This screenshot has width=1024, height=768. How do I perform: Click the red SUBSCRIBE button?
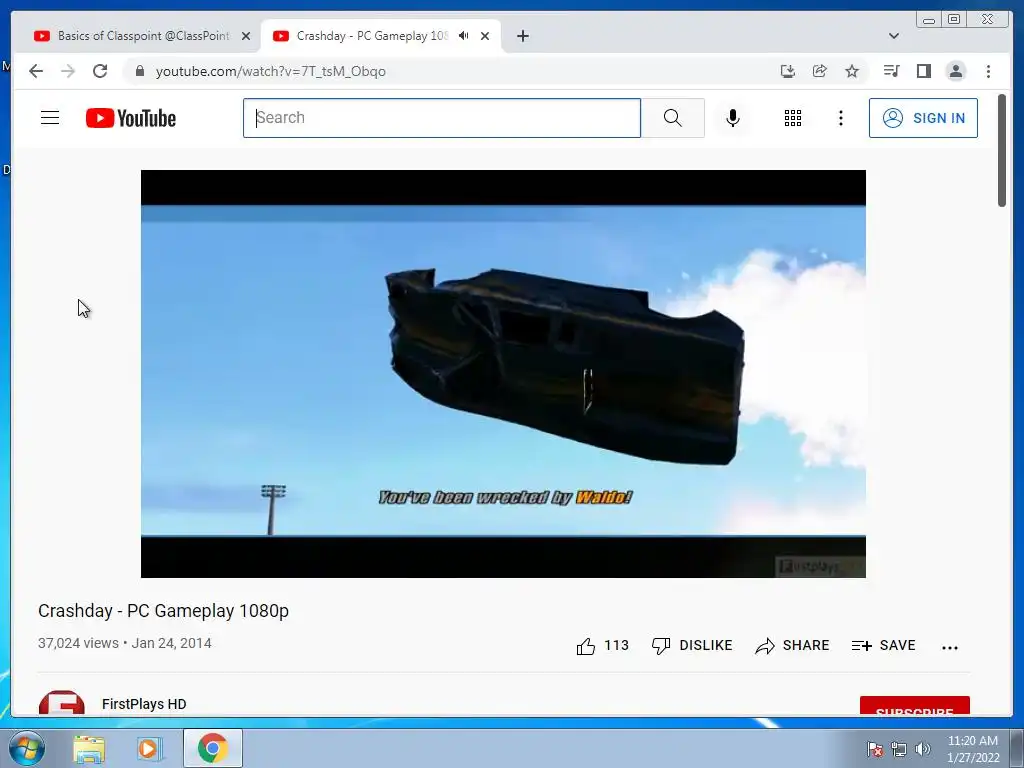pos(914,706)
